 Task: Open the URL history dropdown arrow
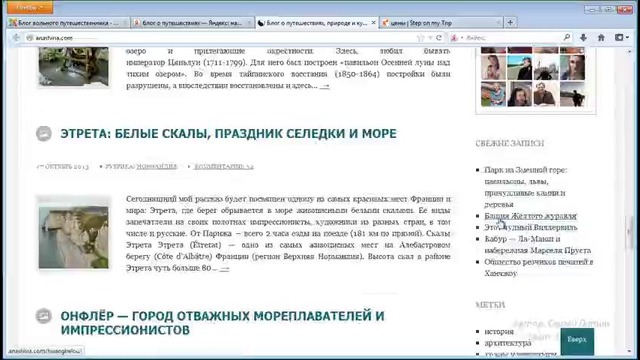tap(430, 38)
